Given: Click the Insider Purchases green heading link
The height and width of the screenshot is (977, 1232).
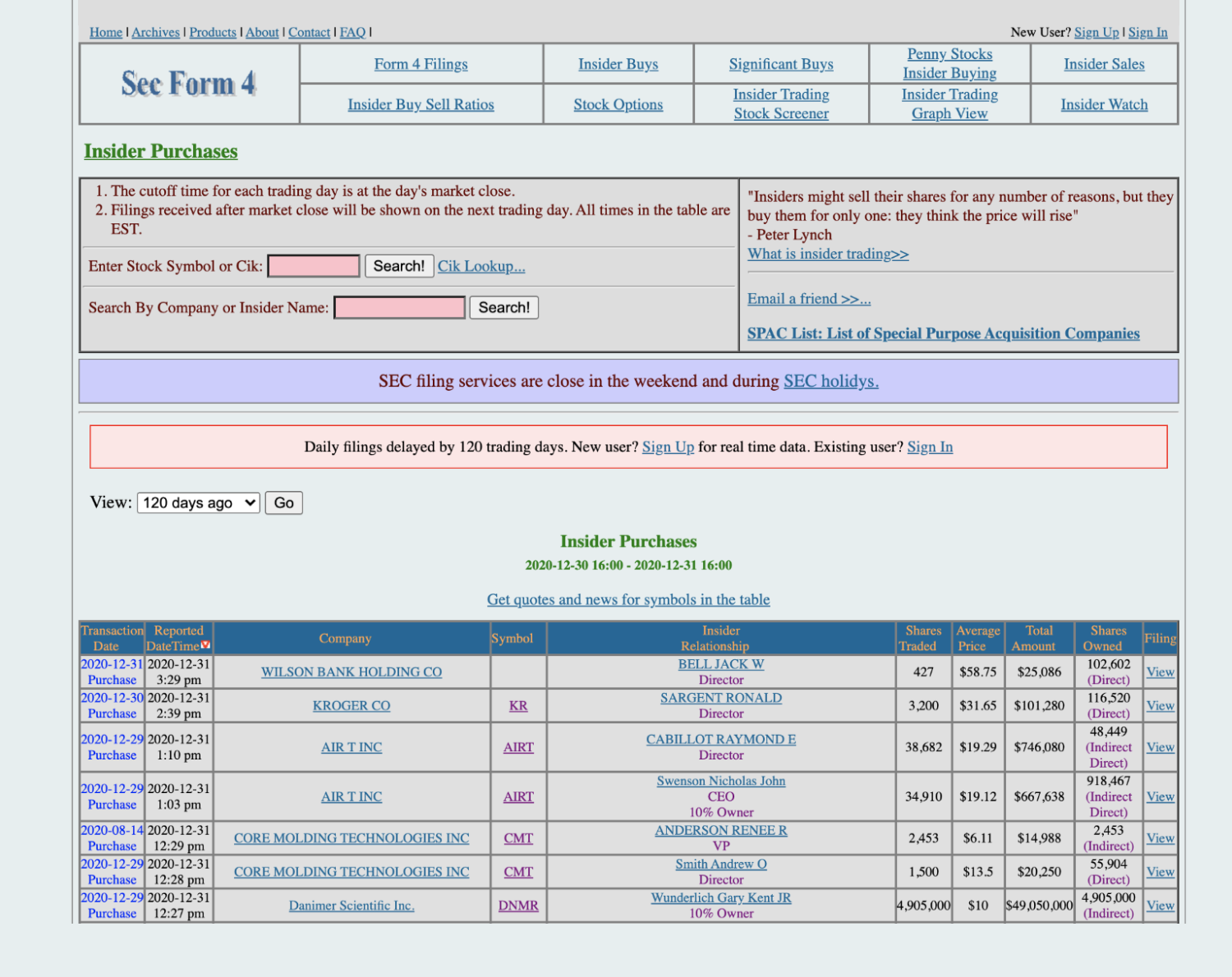Looking at the screenshot, I should [x=161, y=151].
